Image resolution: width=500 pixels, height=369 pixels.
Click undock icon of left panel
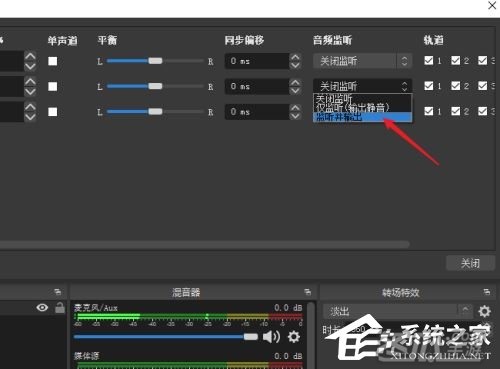tap(57, 292)
